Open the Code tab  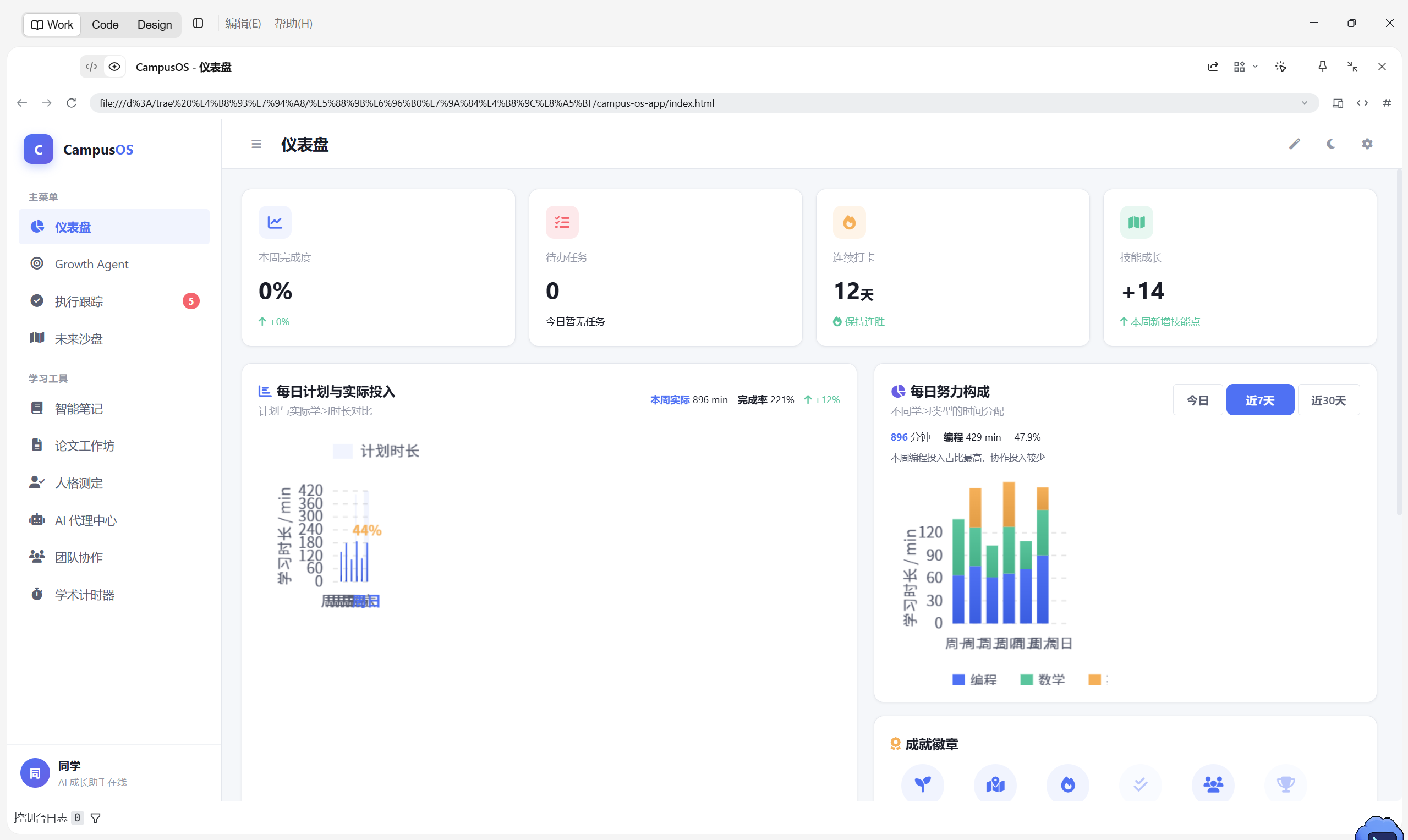[105, 25]
